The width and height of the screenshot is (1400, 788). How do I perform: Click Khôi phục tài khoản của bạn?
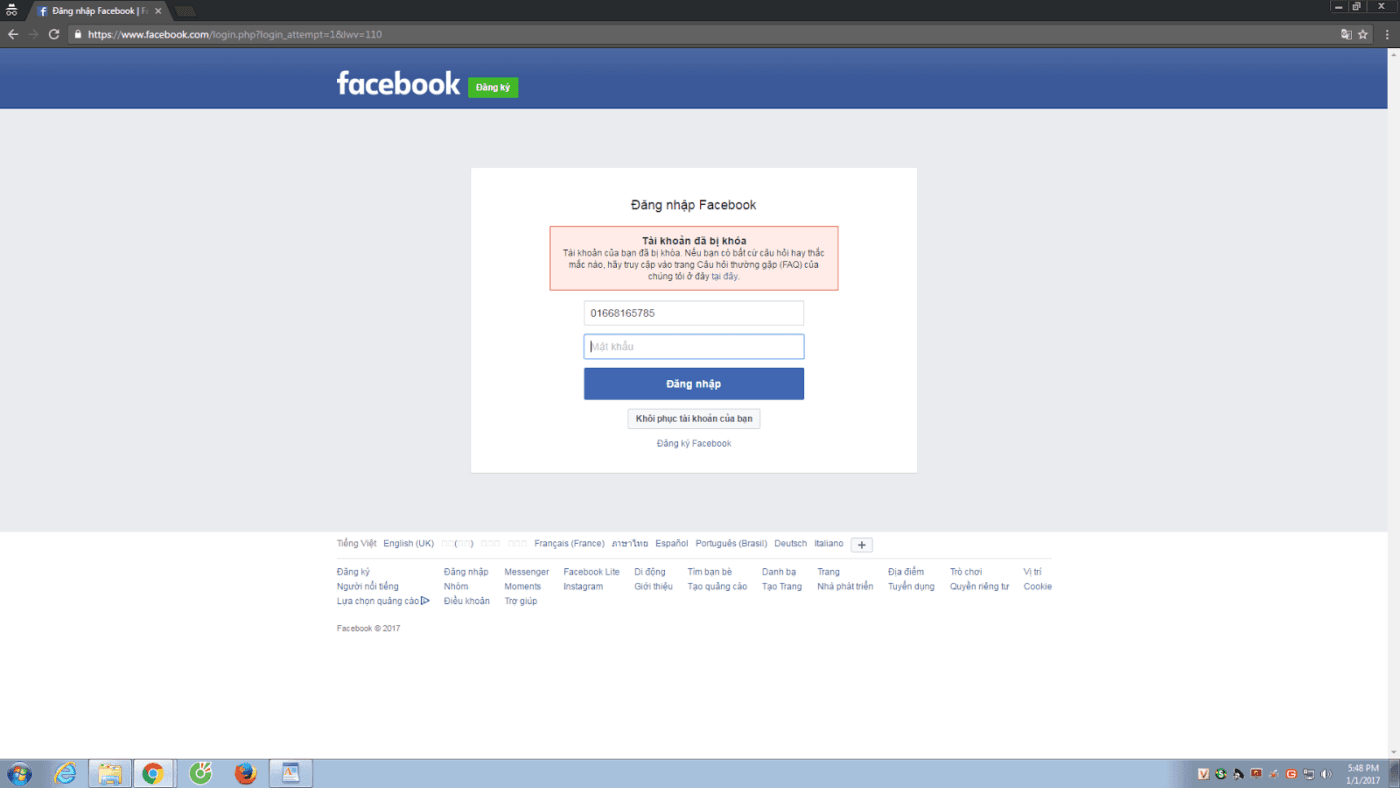tap(694, 418)
